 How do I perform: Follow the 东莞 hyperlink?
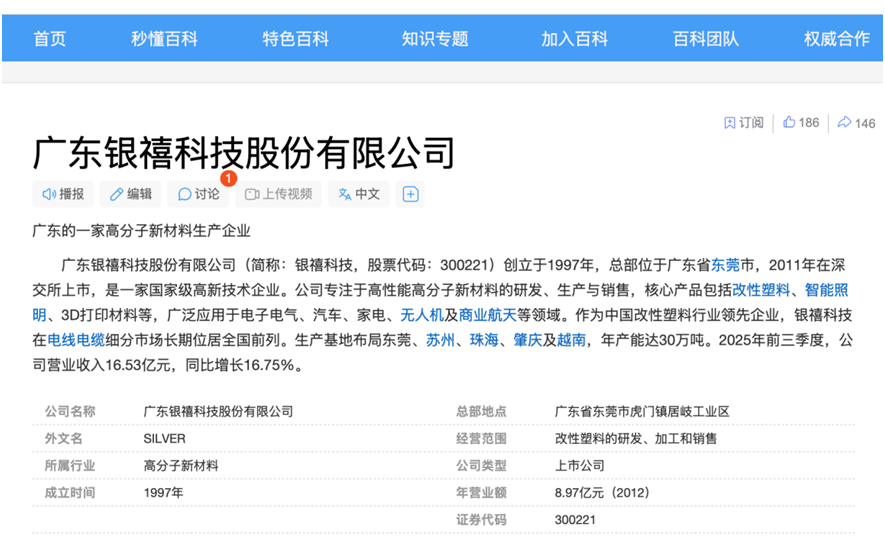725,265
